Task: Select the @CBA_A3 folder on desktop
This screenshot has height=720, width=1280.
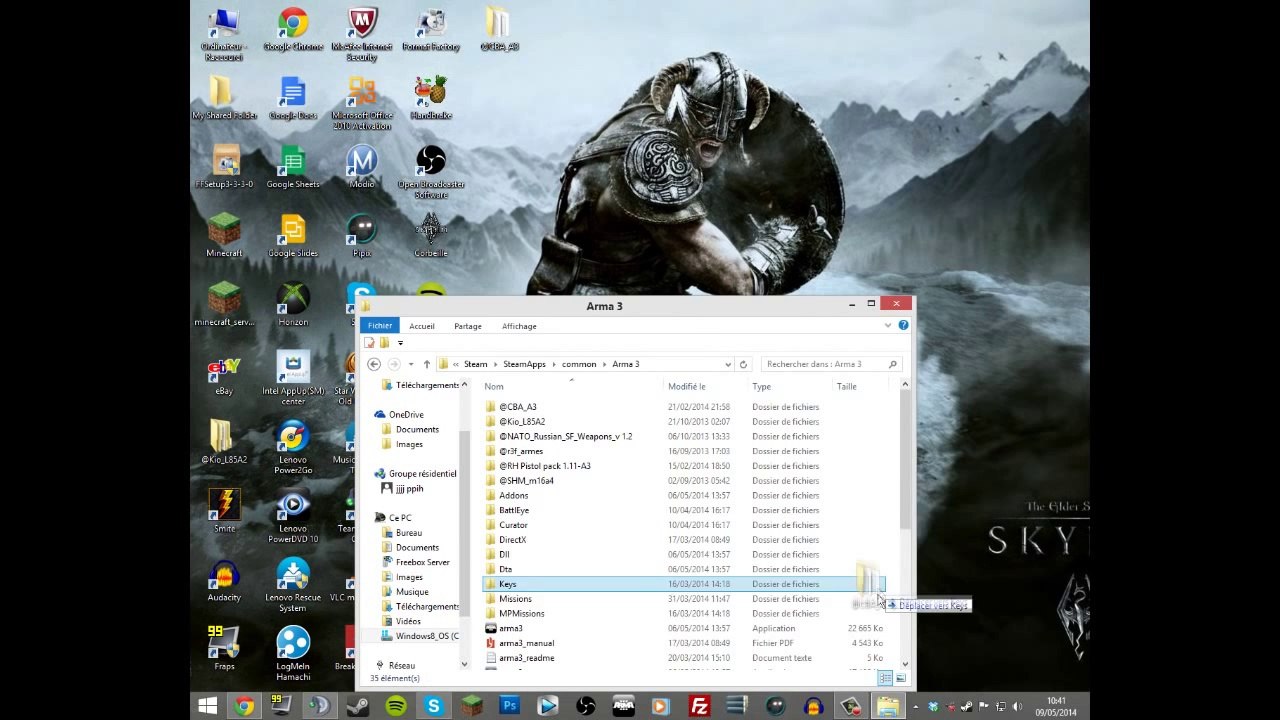Action: pos(499,30)
